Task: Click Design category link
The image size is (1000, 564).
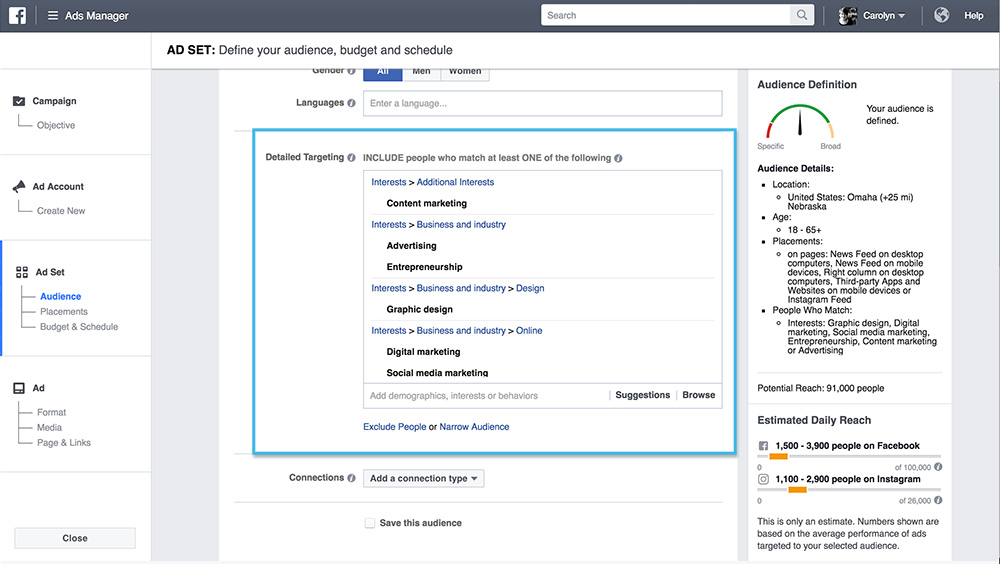Action: (x=530, y=288)
